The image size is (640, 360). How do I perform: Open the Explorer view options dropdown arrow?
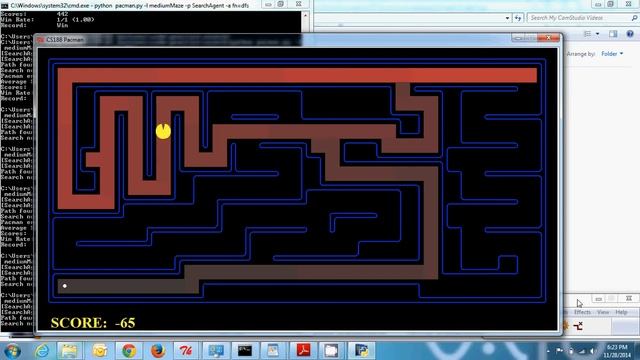[x=597, y=34]
